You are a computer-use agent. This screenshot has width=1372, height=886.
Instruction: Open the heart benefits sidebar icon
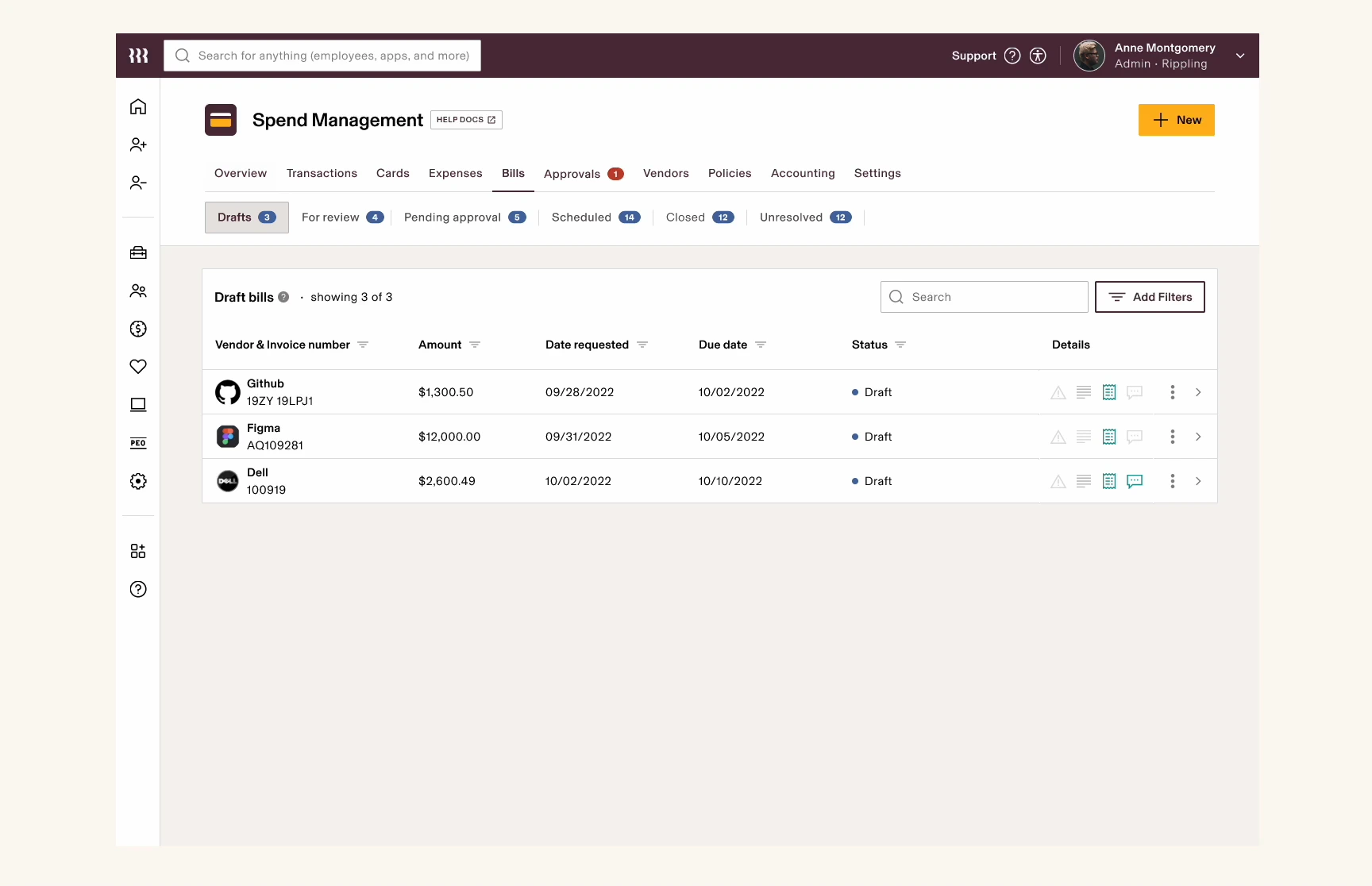click(138, 367)
